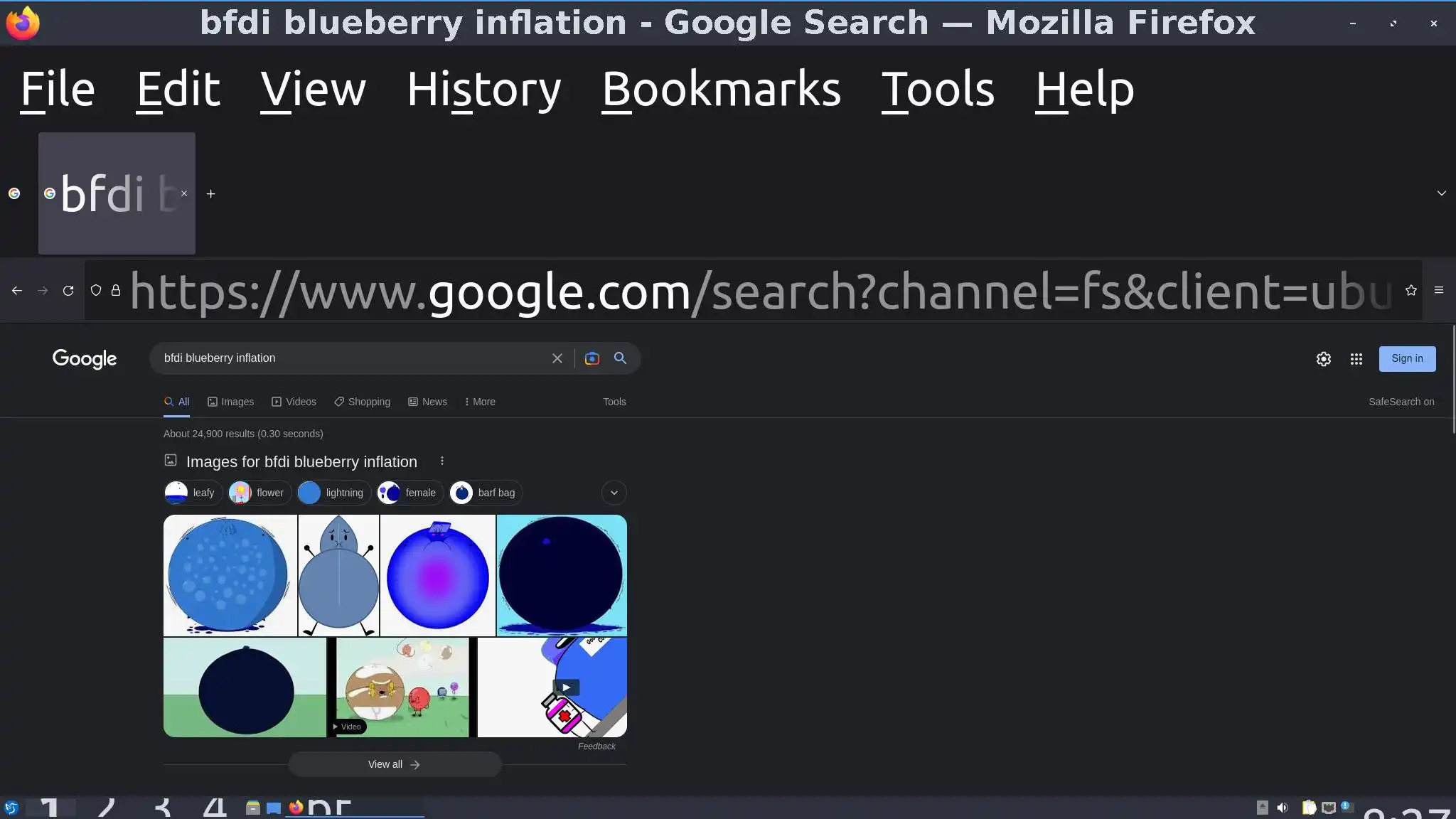
Task: Switch to the Images search tab
Action: pos(230,402)
